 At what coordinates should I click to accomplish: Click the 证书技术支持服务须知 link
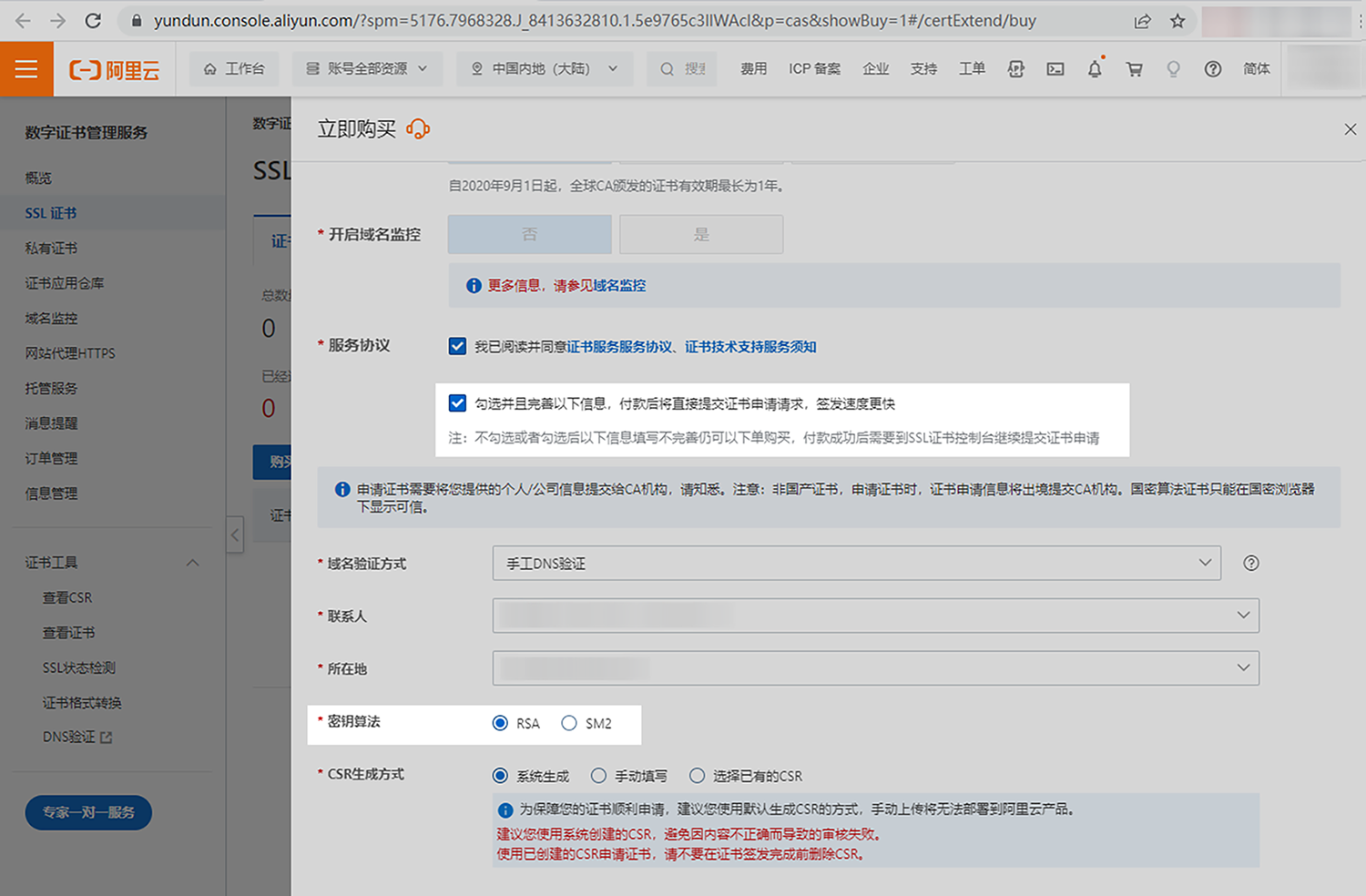point(750,347)
